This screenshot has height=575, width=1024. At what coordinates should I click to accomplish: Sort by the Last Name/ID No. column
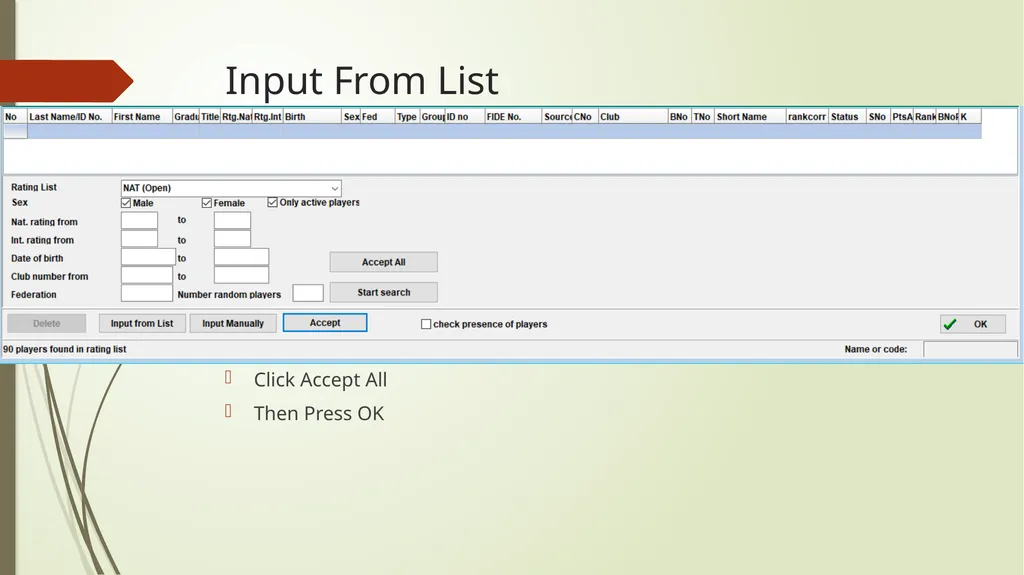pos(70,117)
